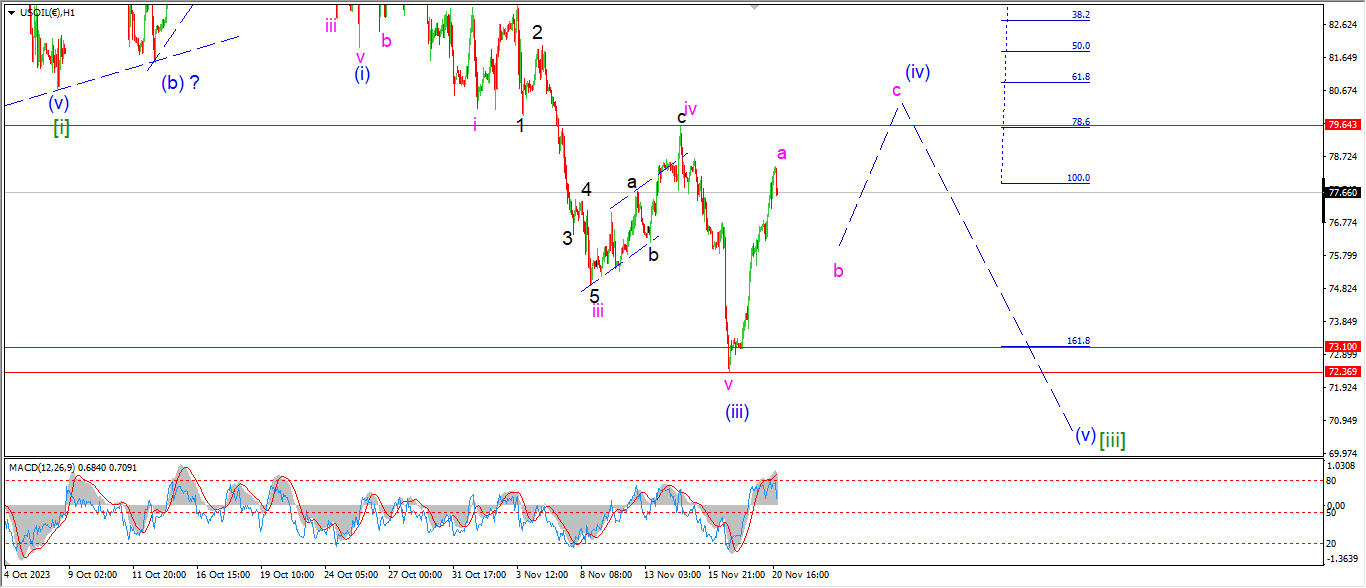
Task: Select the red 73.100 price level label
Action: (x=1341, y=347)
